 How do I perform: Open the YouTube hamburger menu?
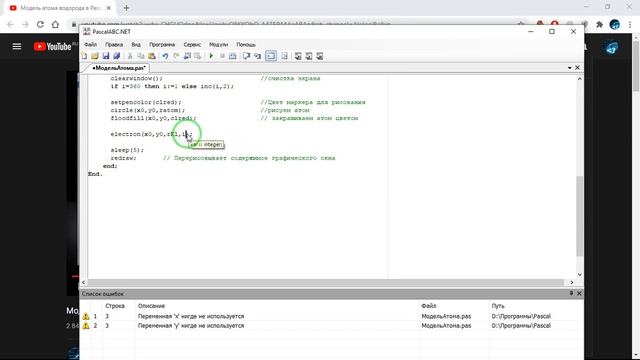17,47
